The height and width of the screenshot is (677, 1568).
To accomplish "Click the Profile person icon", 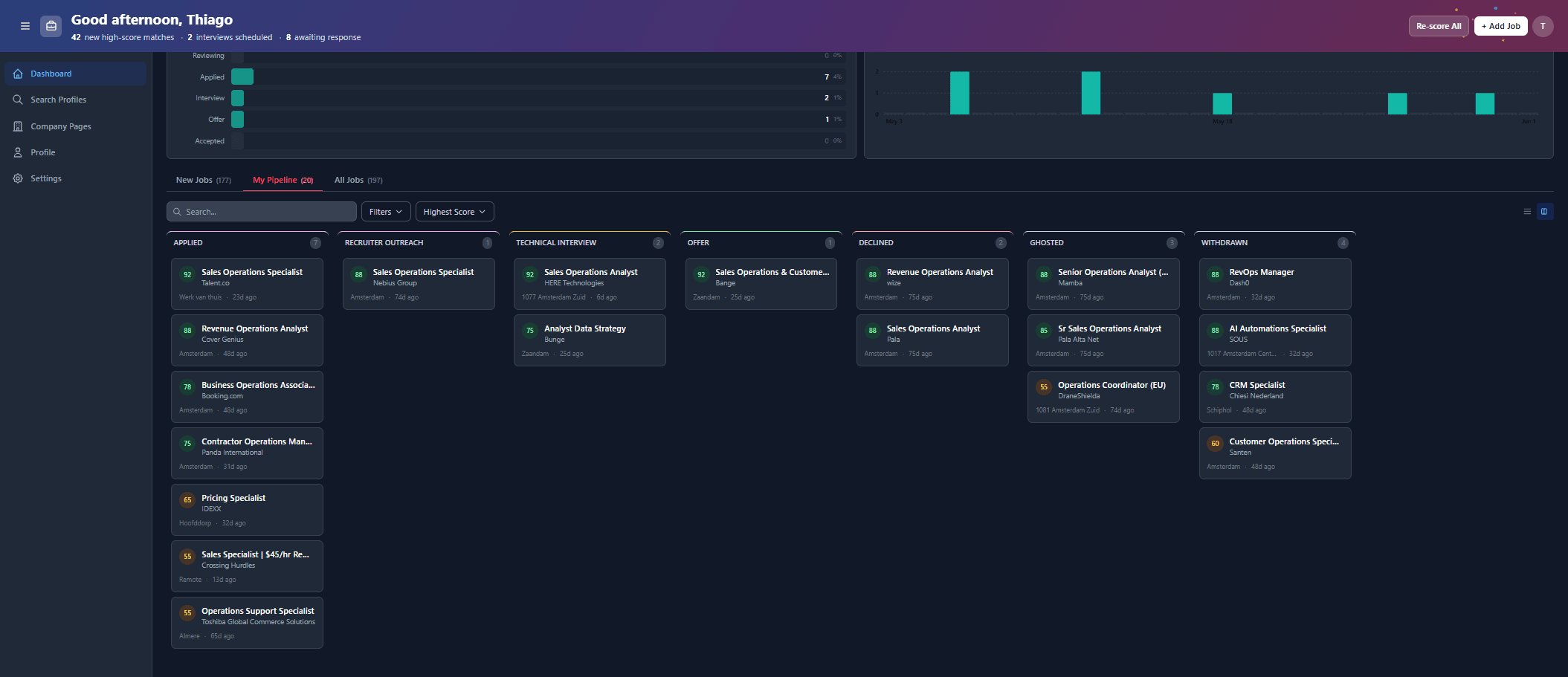I will coord(18,152).
